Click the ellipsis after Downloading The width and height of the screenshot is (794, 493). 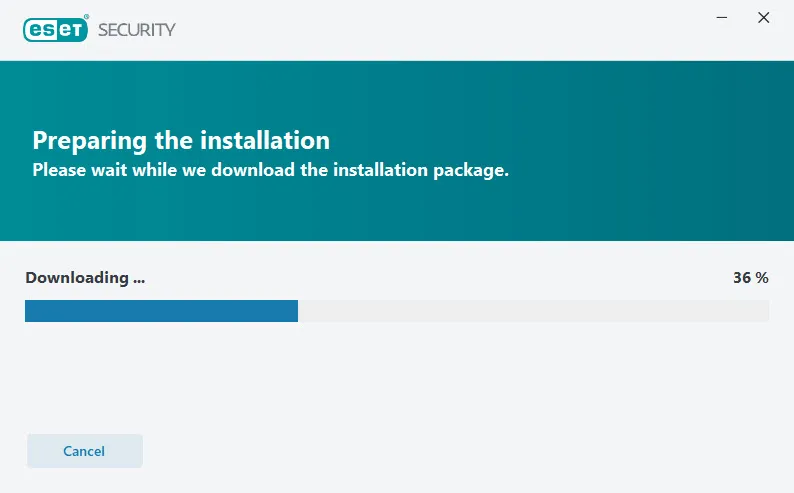point(139,281)
